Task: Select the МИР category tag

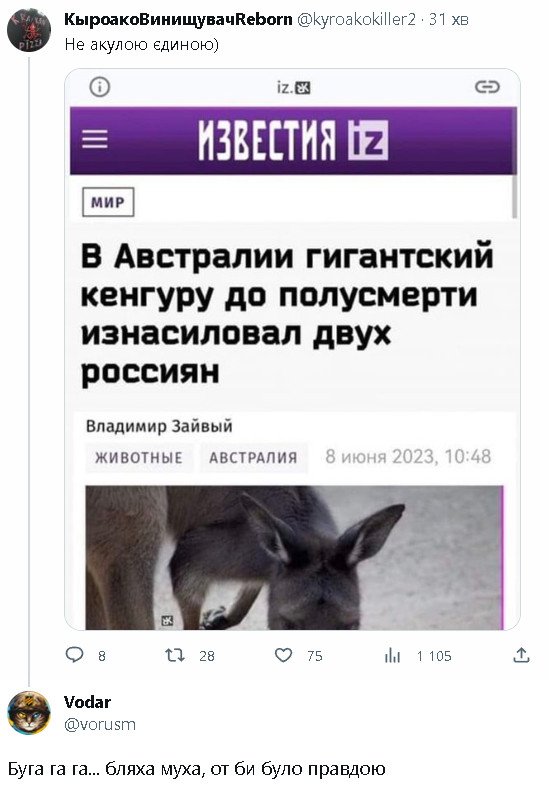Action: point(108,202)
